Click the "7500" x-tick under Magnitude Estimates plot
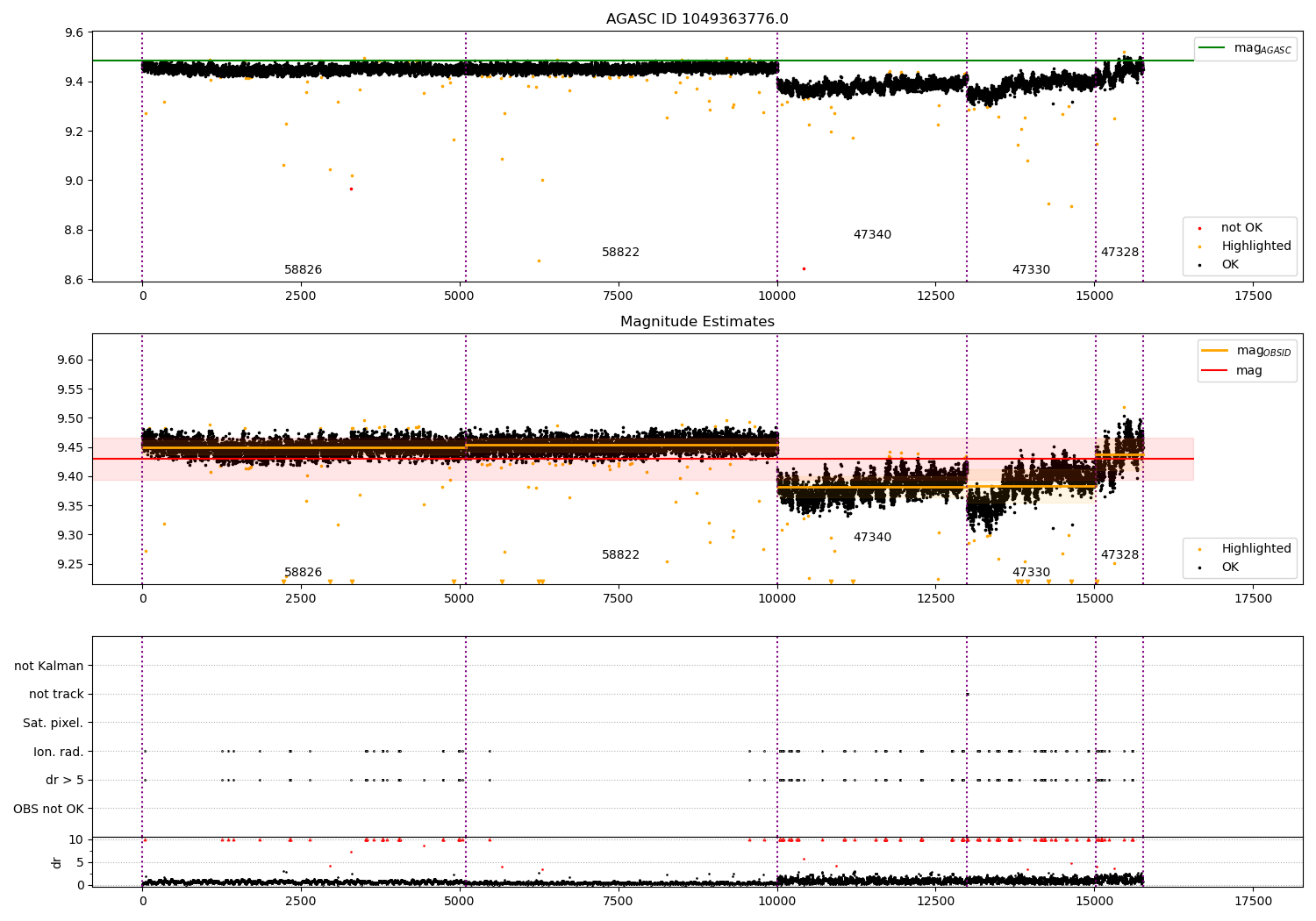1316x921 pixels. coord(619,599)
